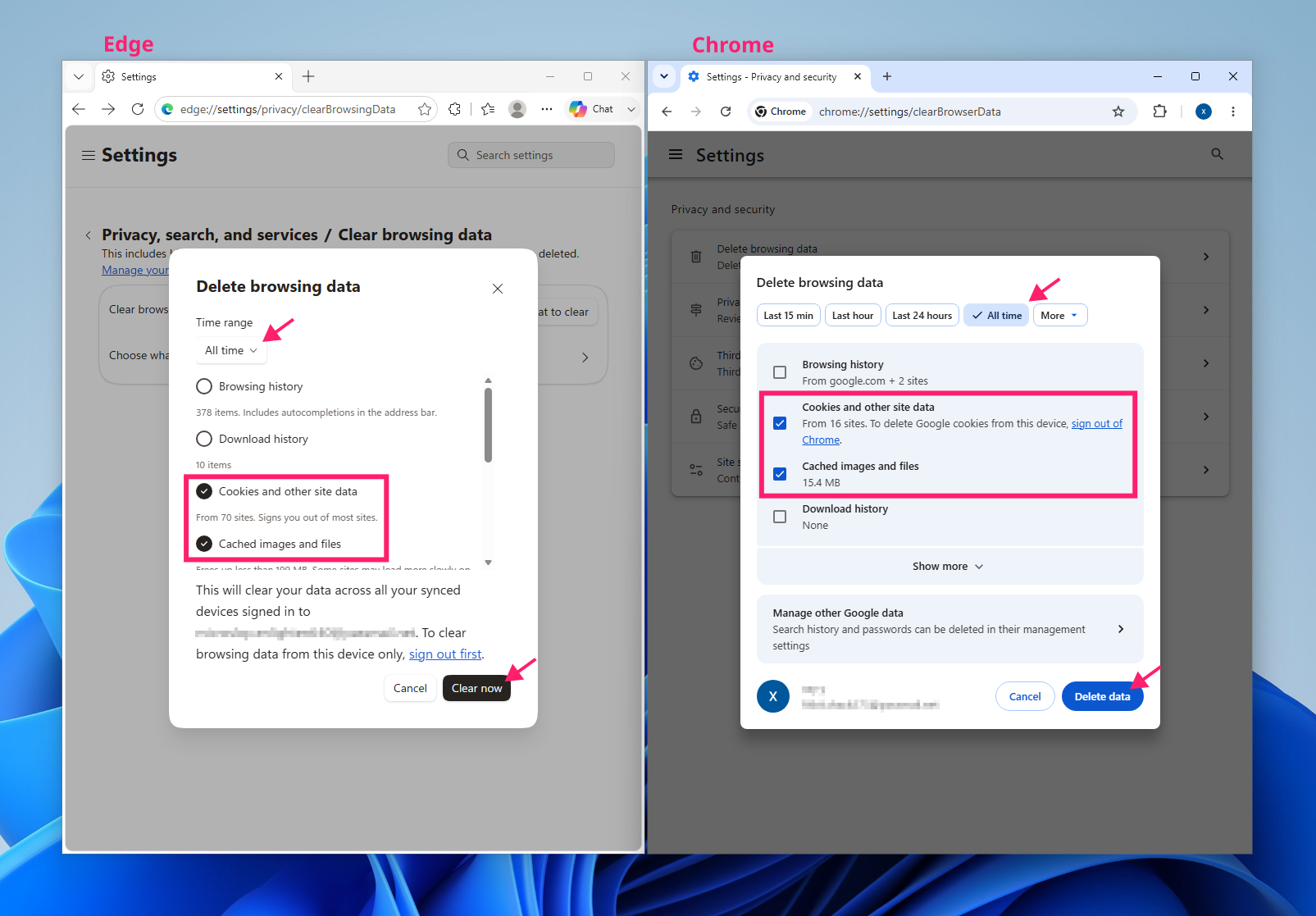Open Chrome extensions puzzle icon
The height and width of the screenshot is (916, 1316).
click(1159, 112)
